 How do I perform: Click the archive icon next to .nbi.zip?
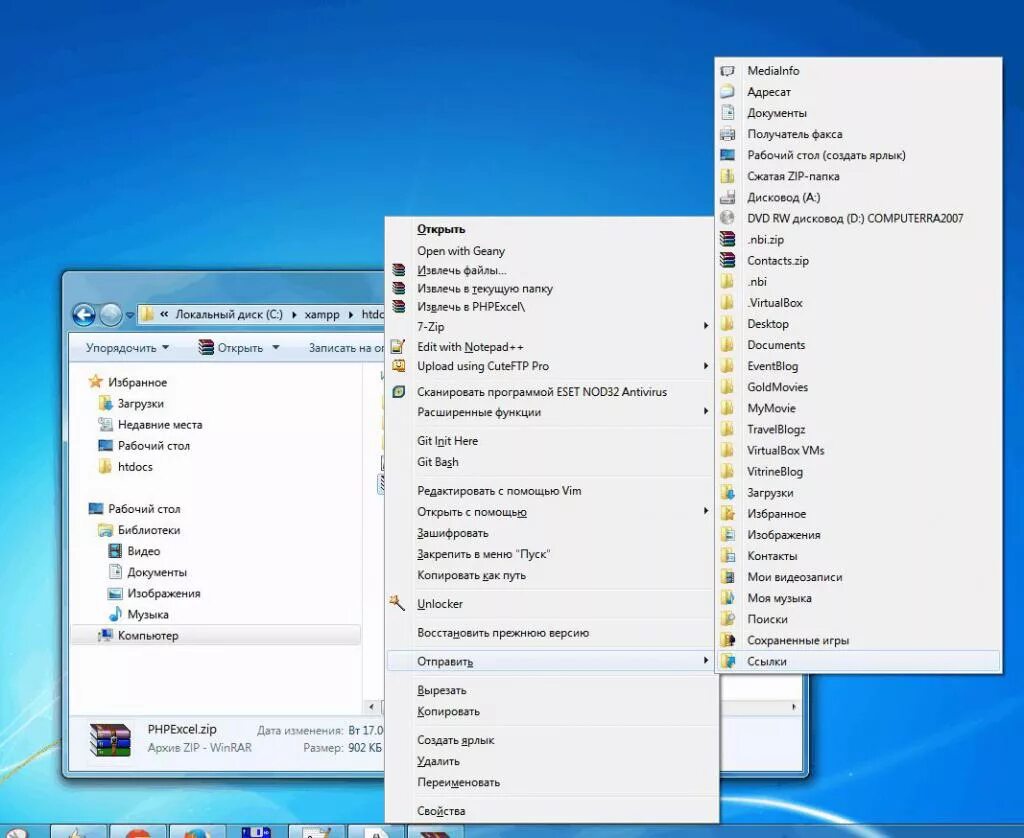728,240
